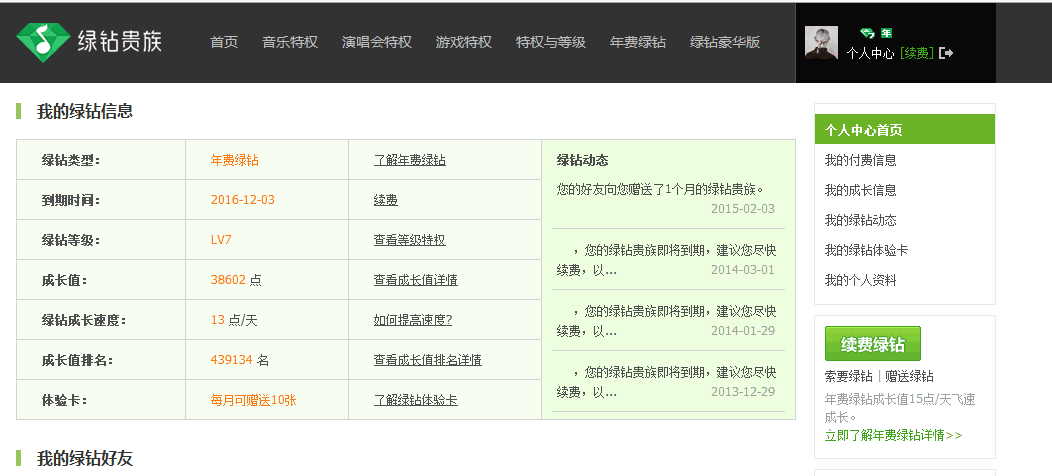
Task: Click the [续费] link in header
Action: click(916, 54)
